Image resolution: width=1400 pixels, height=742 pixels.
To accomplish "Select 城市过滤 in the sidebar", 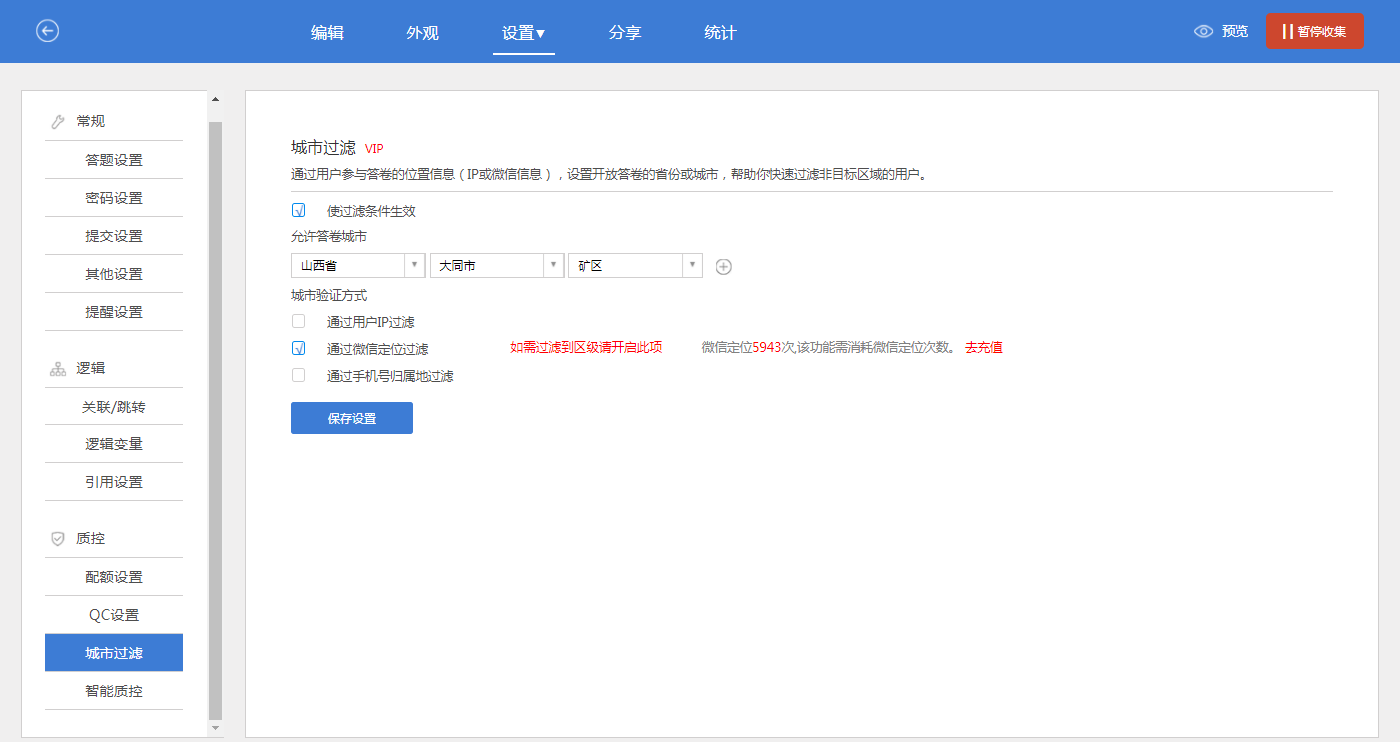I will click(114, 653).
